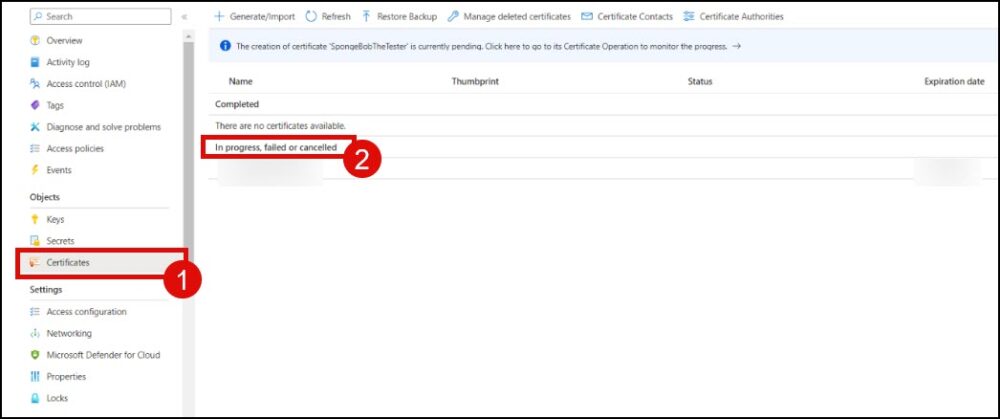Open Access policies page

point(74,149)
